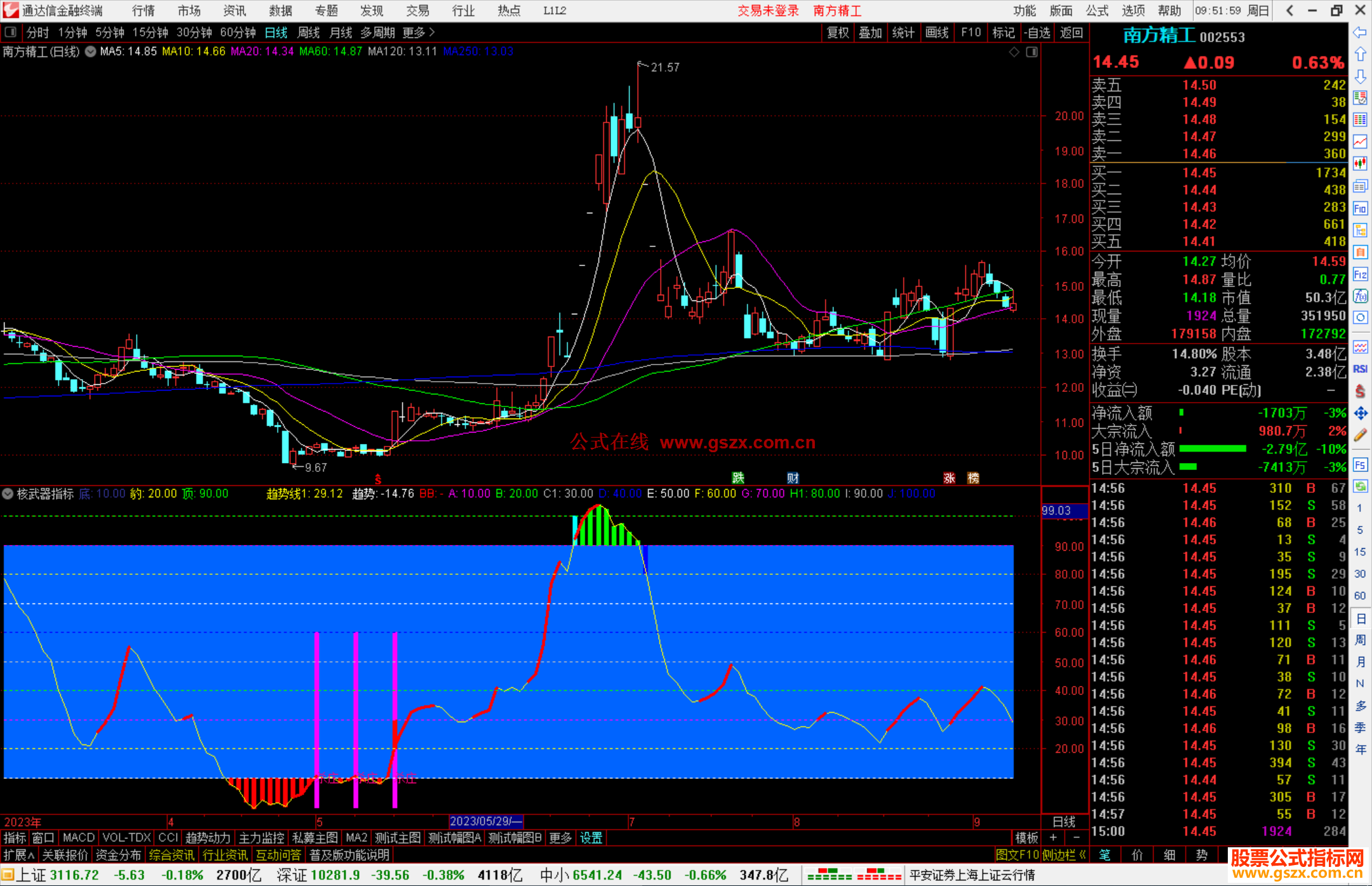Image resolution: width=1372 pixels, height=886 pixels.
Task: Click the f(x) formula icon in sidebar
Action: click(x=1360, y=296)
